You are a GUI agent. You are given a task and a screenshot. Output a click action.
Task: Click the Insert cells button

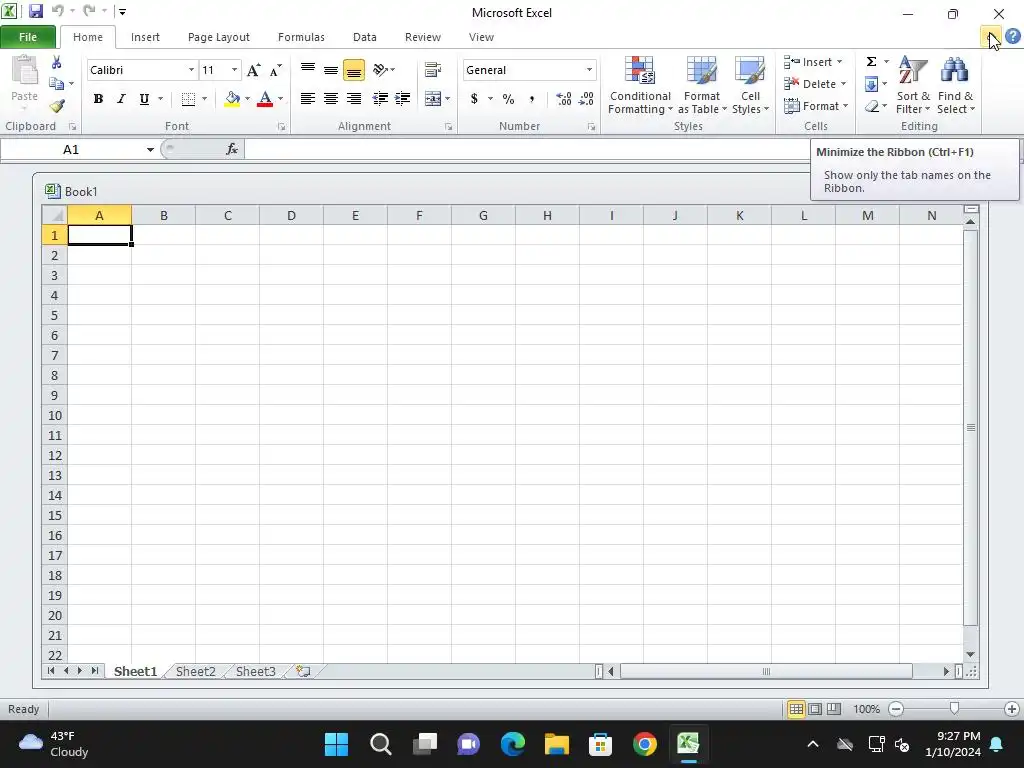pos(813,62)
